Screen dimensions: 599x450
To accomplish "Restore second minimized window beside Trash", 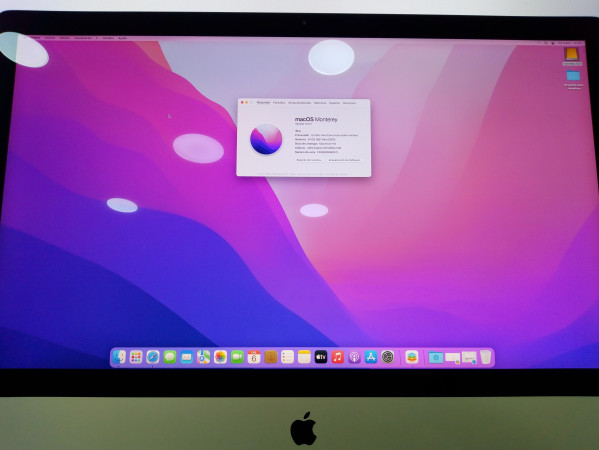I will 469,358.
